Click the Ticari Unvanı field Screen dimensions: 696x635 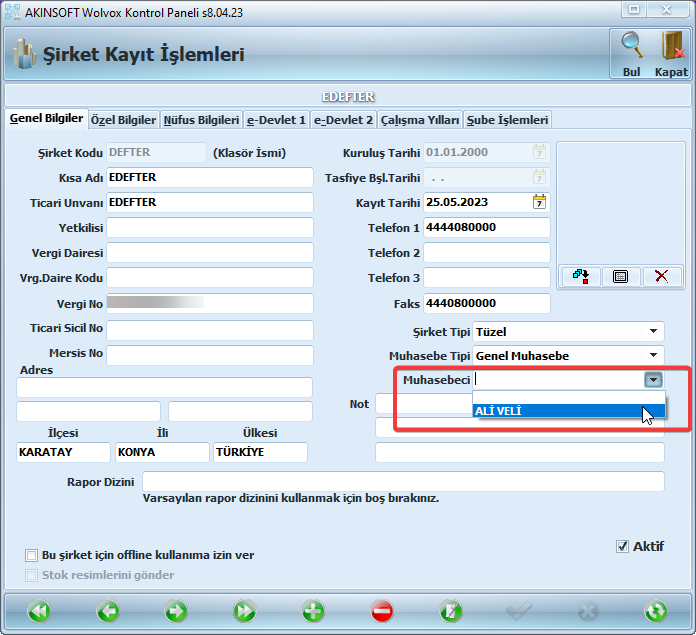(x=210, y=202)
